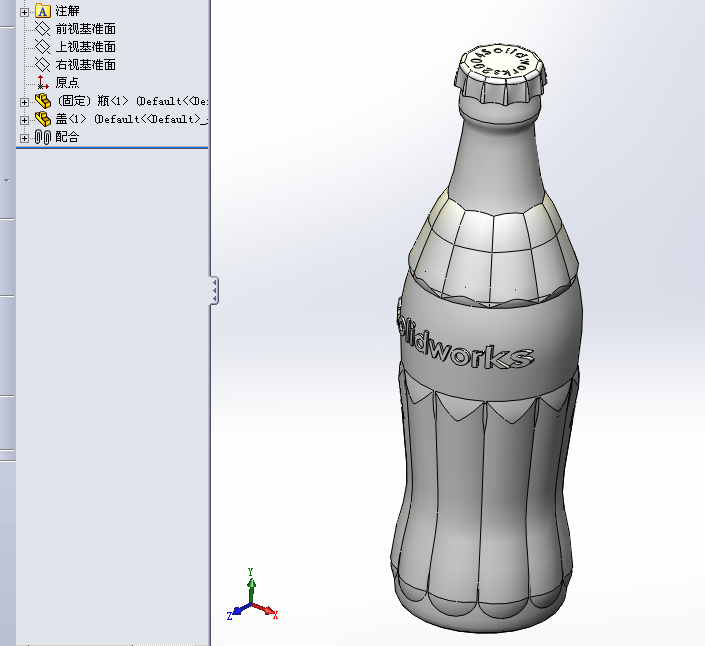The width and height of the screenshot is (705, 646).
Task: Expand the 注解 annotations folder
Action: click(24, 12)
